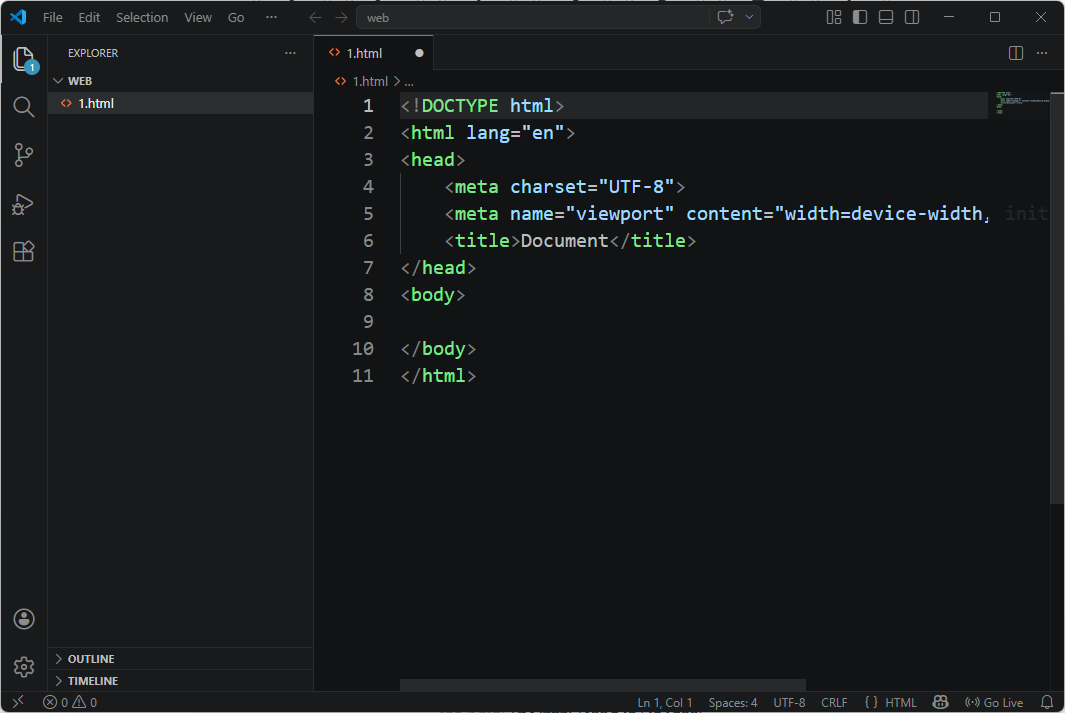The height and width of the screenshot is (713, 1065).
Task: Open the Manage gear settings icon
Action: pos(24,667)
